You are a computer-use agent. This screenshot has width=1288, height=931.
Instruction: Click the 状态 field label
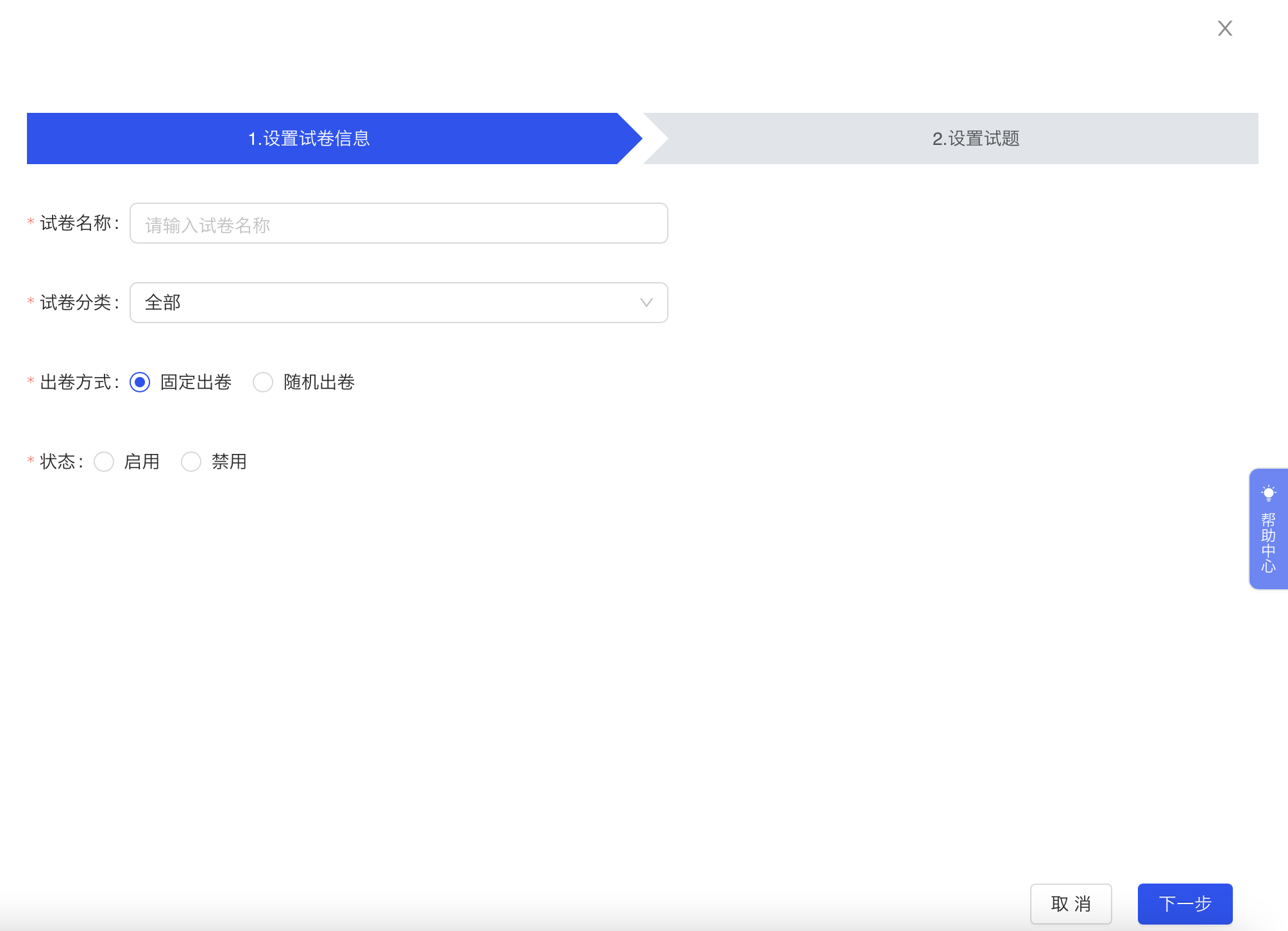(62, 462)
